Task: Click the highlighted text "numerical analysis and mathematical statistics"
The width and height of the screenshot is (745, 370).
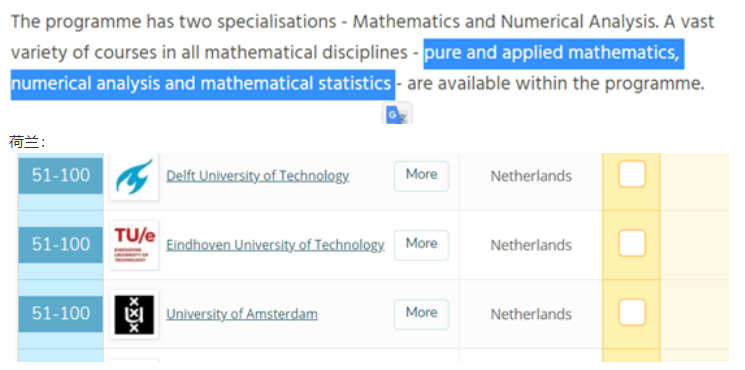Action: tap(201, 84)
